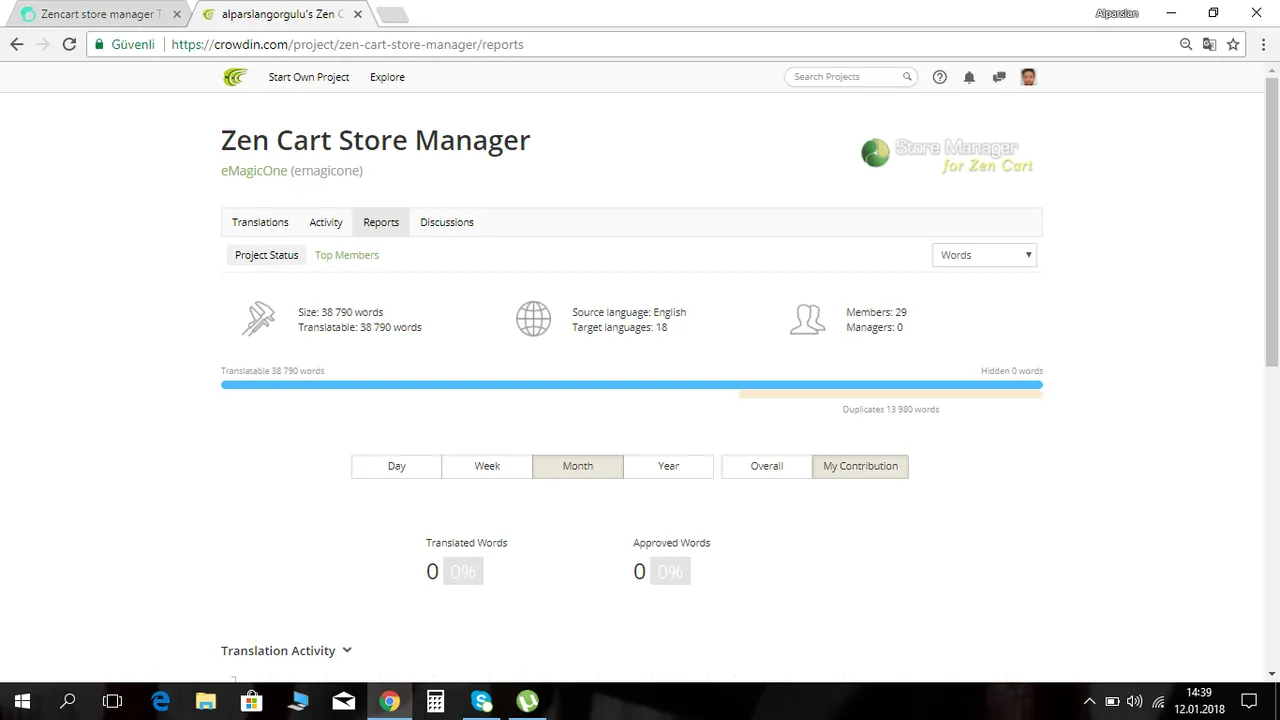Open the eMagicOne owner link
This screenshot has height=720, width=1280.
[x=254, y=171]
